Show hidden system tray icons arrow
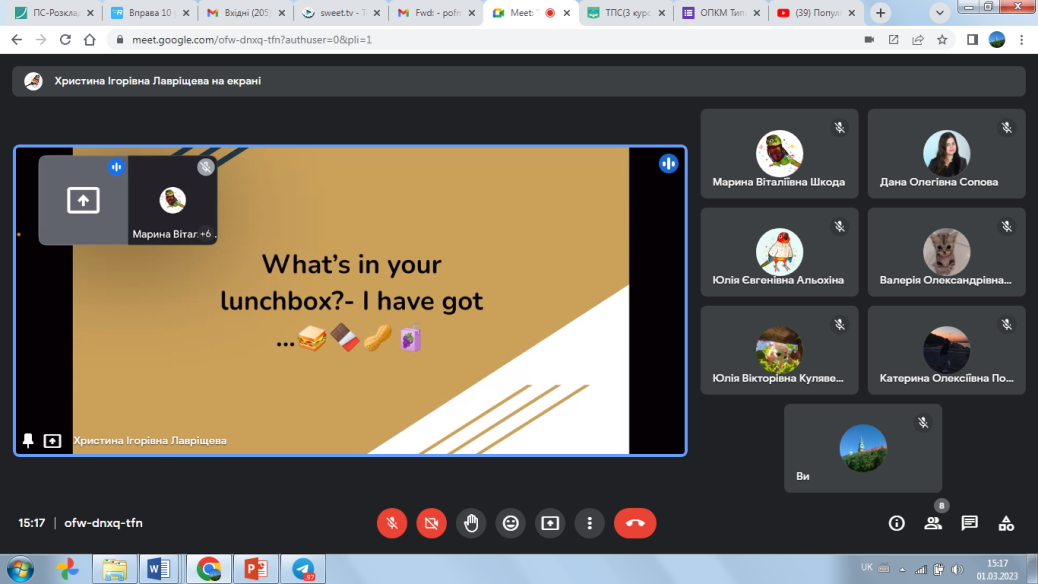 coord(902,569)
